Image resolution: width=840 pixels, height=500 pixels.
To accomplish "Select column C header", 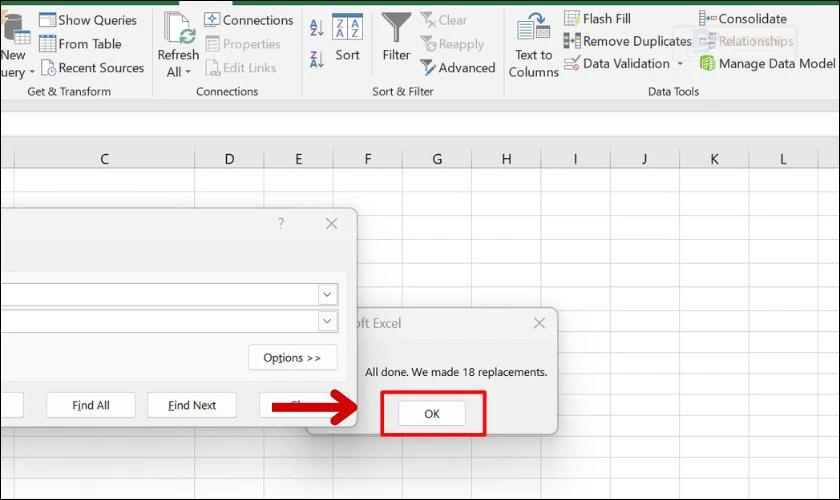I will point(104,159).
